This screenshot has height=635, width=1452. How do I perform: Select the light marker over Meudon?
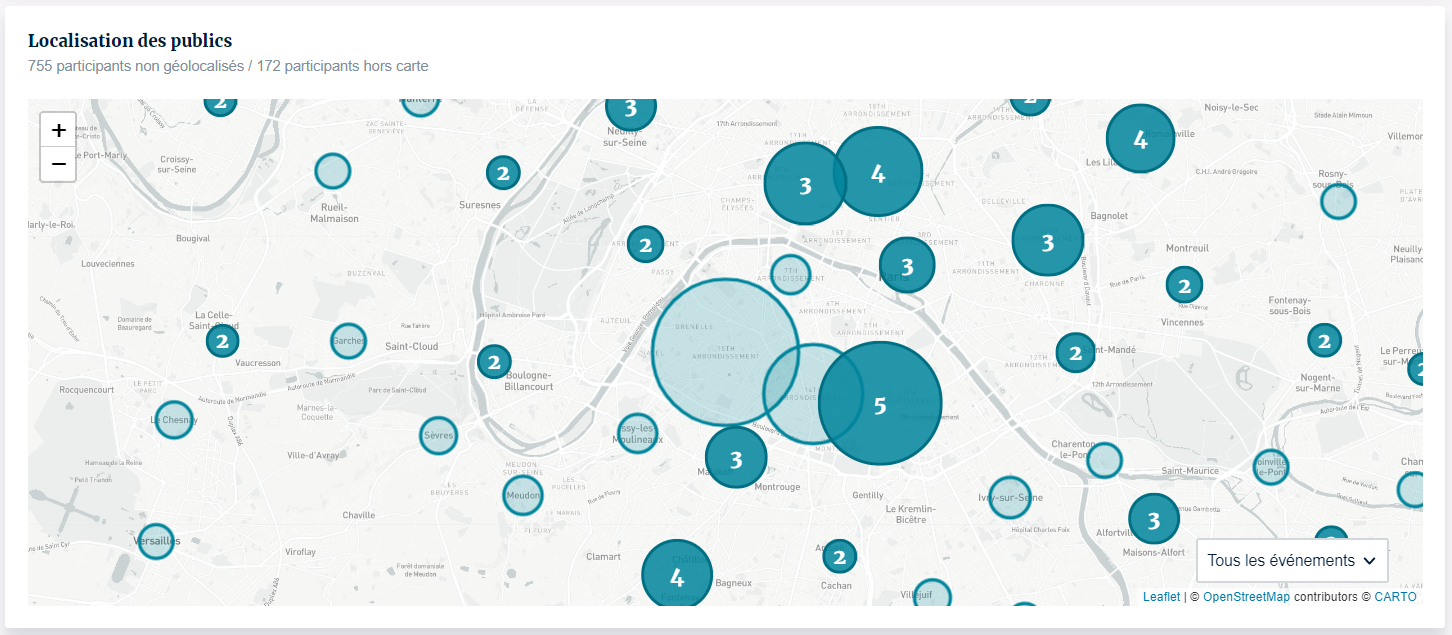pos(522,495)
